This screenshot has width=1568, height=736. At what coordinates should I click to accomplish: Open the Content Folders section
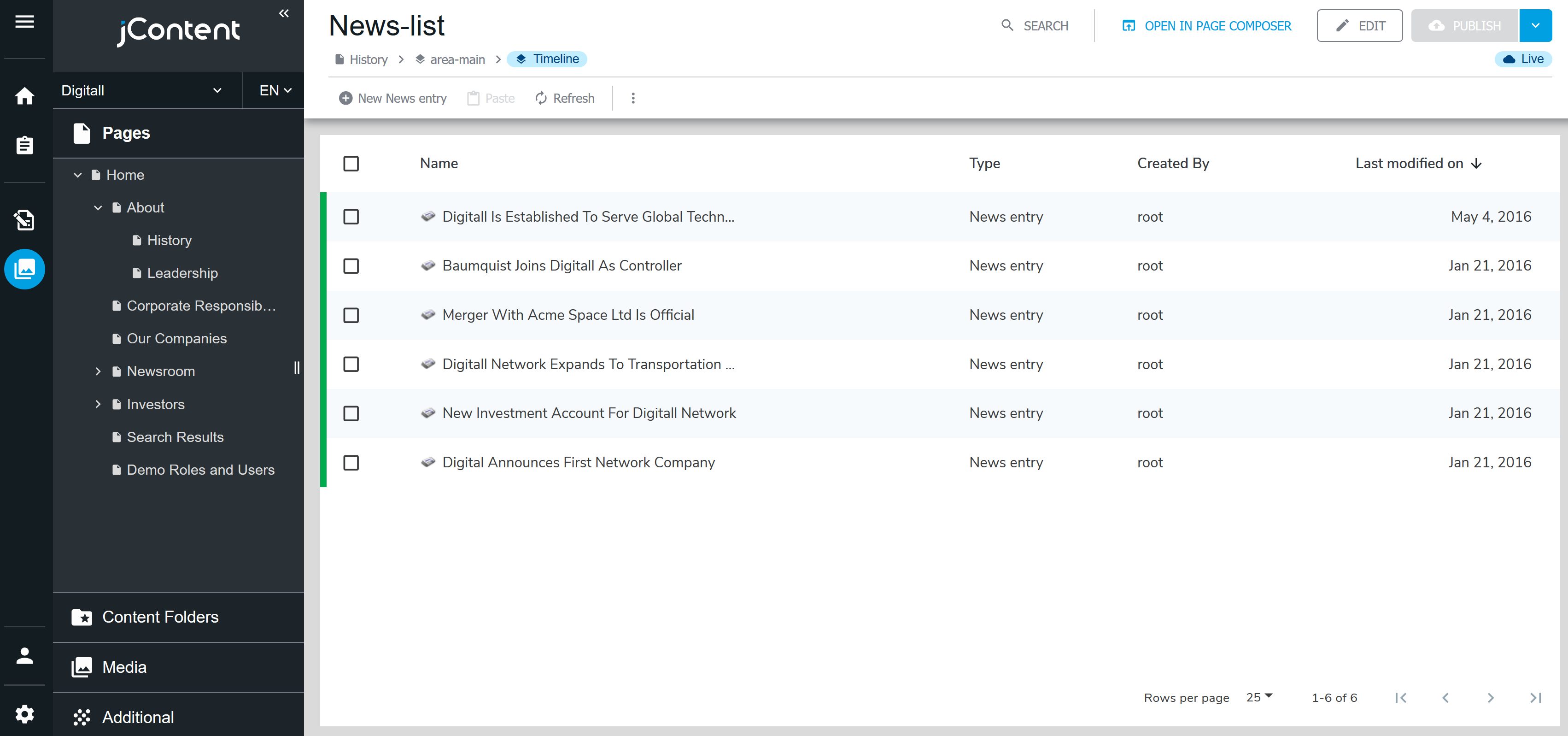coord(160,617)
